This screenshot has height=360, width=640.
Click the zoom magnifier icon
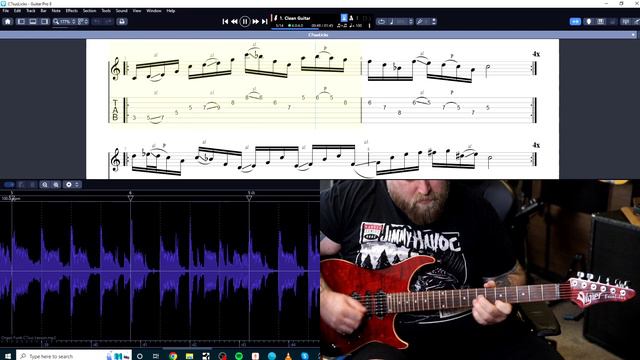point(56,21)
